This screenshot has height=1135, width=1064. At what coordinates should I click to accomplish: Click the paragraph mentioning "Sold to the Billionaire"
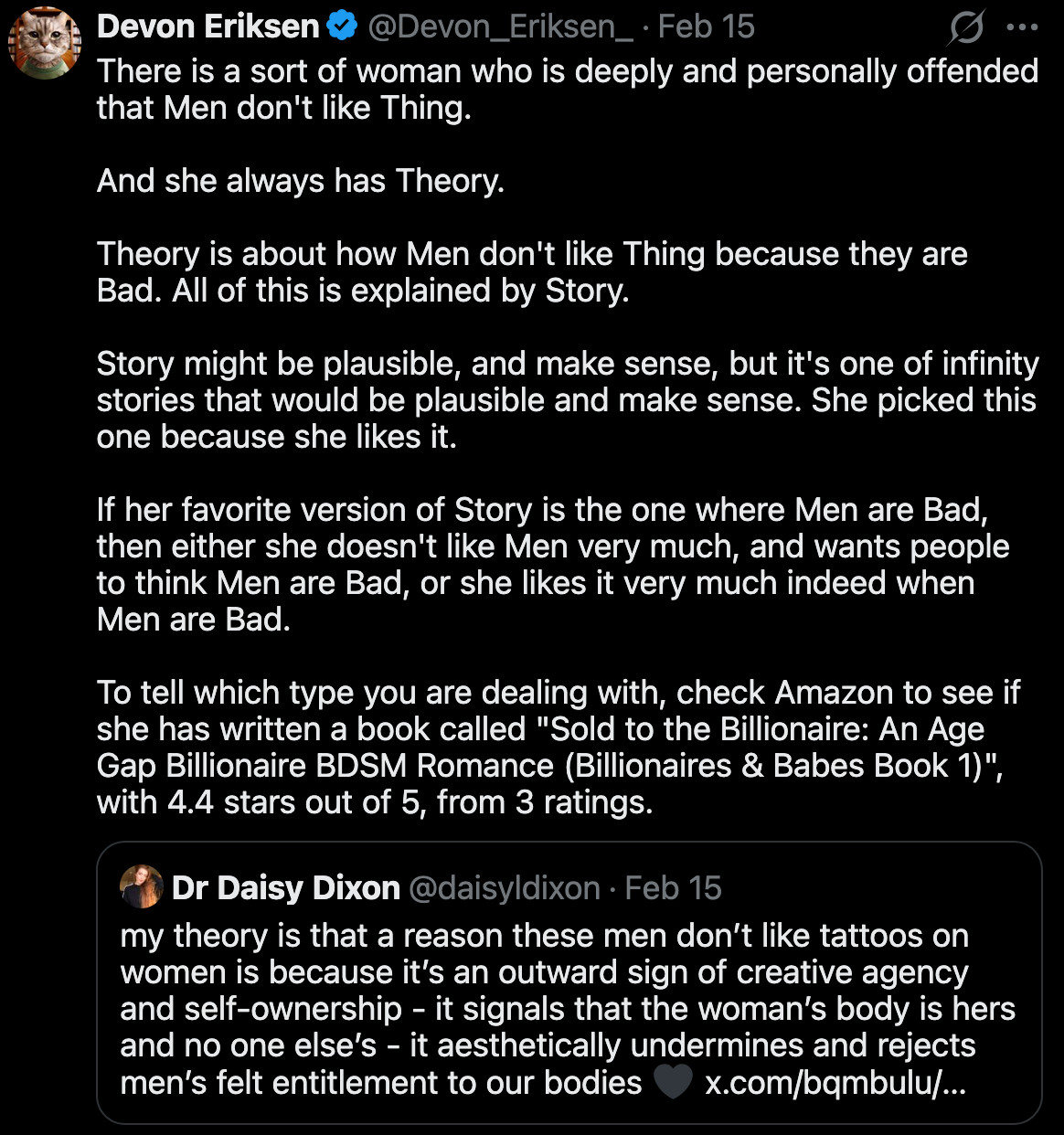558,748
